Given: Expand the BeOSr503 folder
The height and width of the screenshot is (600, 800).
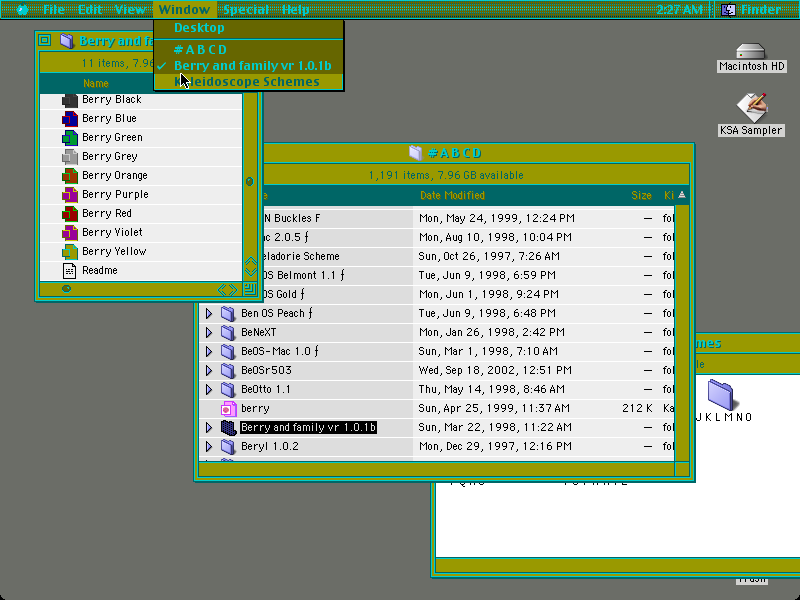Looking at the screenshot, I should 209,370.
